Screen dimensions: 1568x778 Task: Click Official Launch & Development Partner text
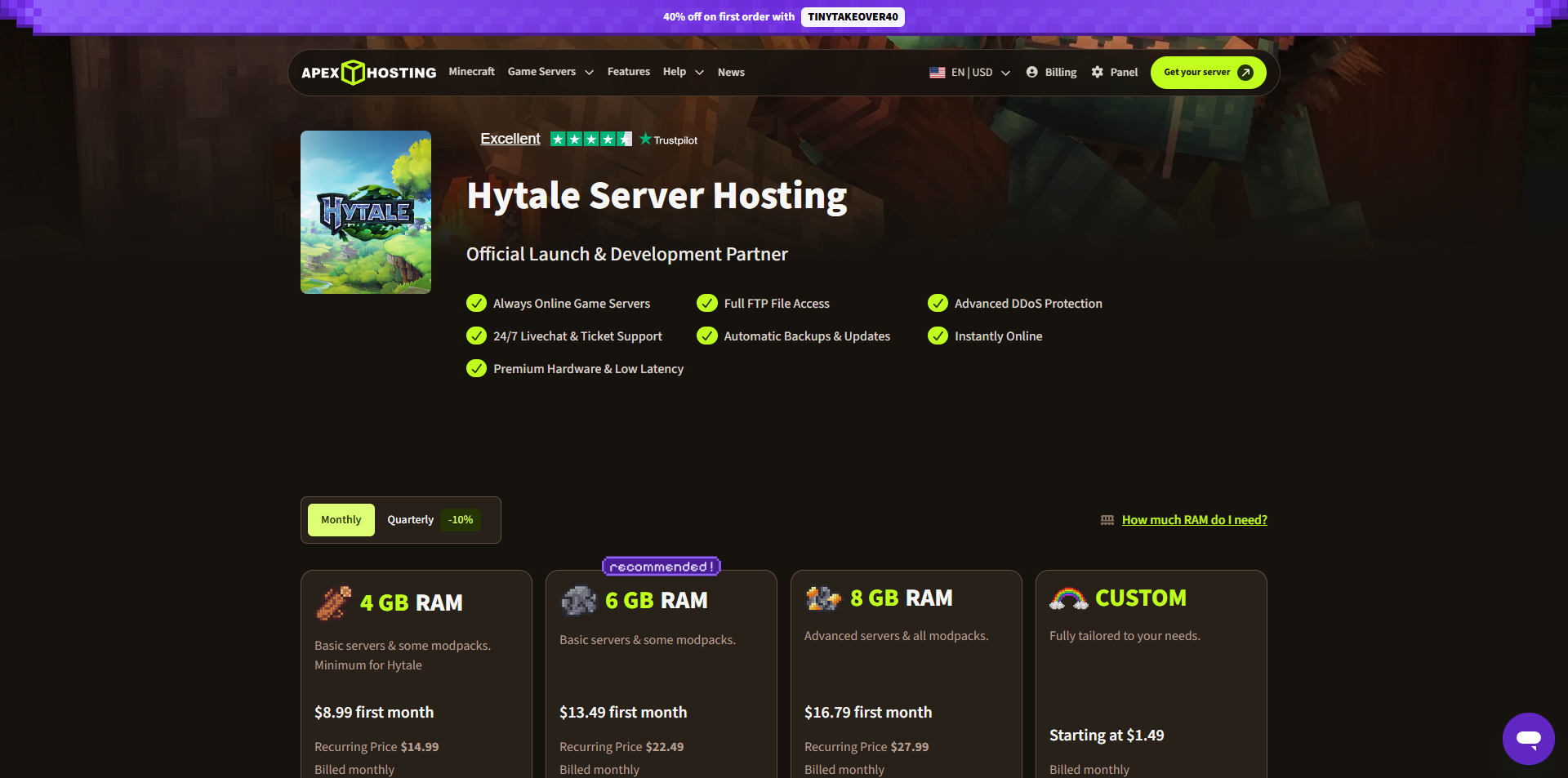(627, 255)
